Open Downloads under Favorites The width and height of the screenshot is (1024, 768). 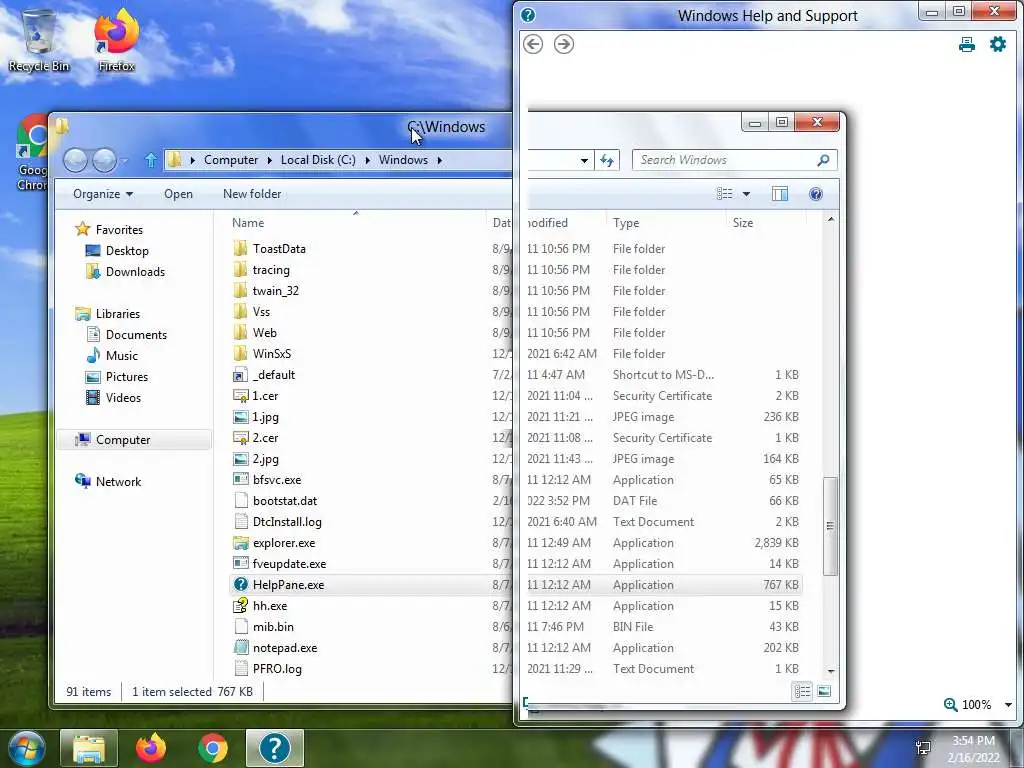135,272
